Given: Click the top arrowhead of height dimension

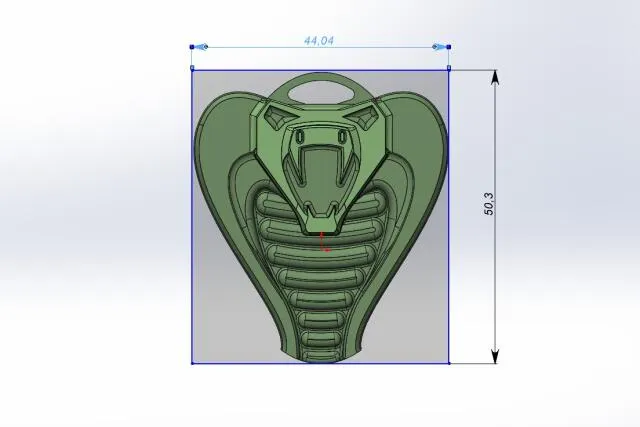Looking at the screenshot, I should (x=495, y=77).
